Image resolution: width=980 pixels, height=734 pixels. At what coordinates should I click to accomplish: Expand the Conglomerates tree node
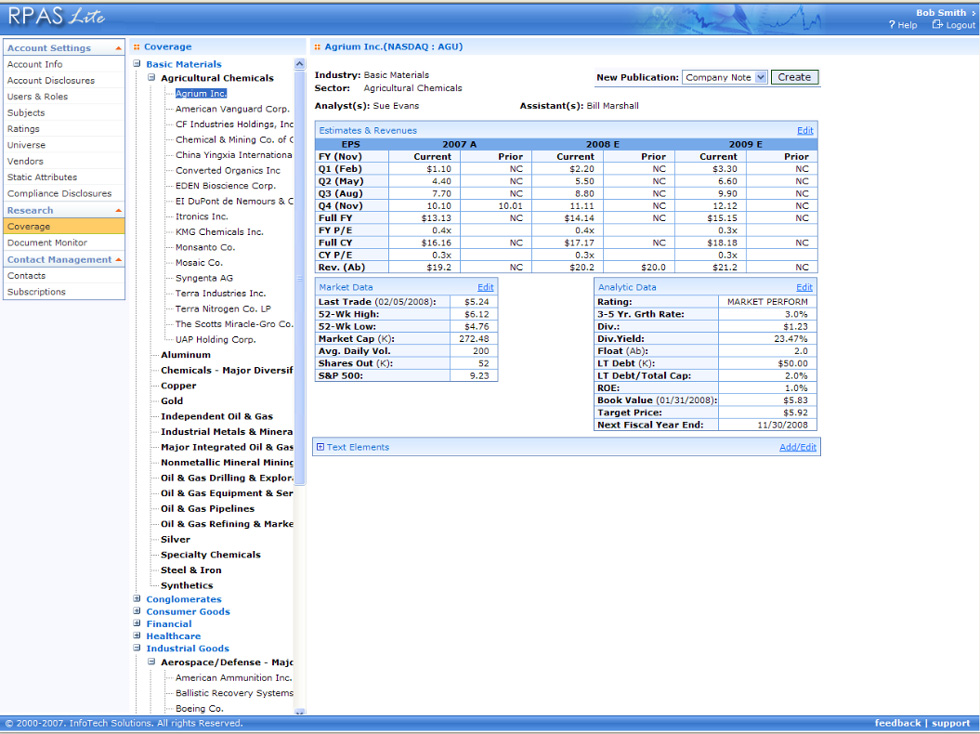(137, 599)
